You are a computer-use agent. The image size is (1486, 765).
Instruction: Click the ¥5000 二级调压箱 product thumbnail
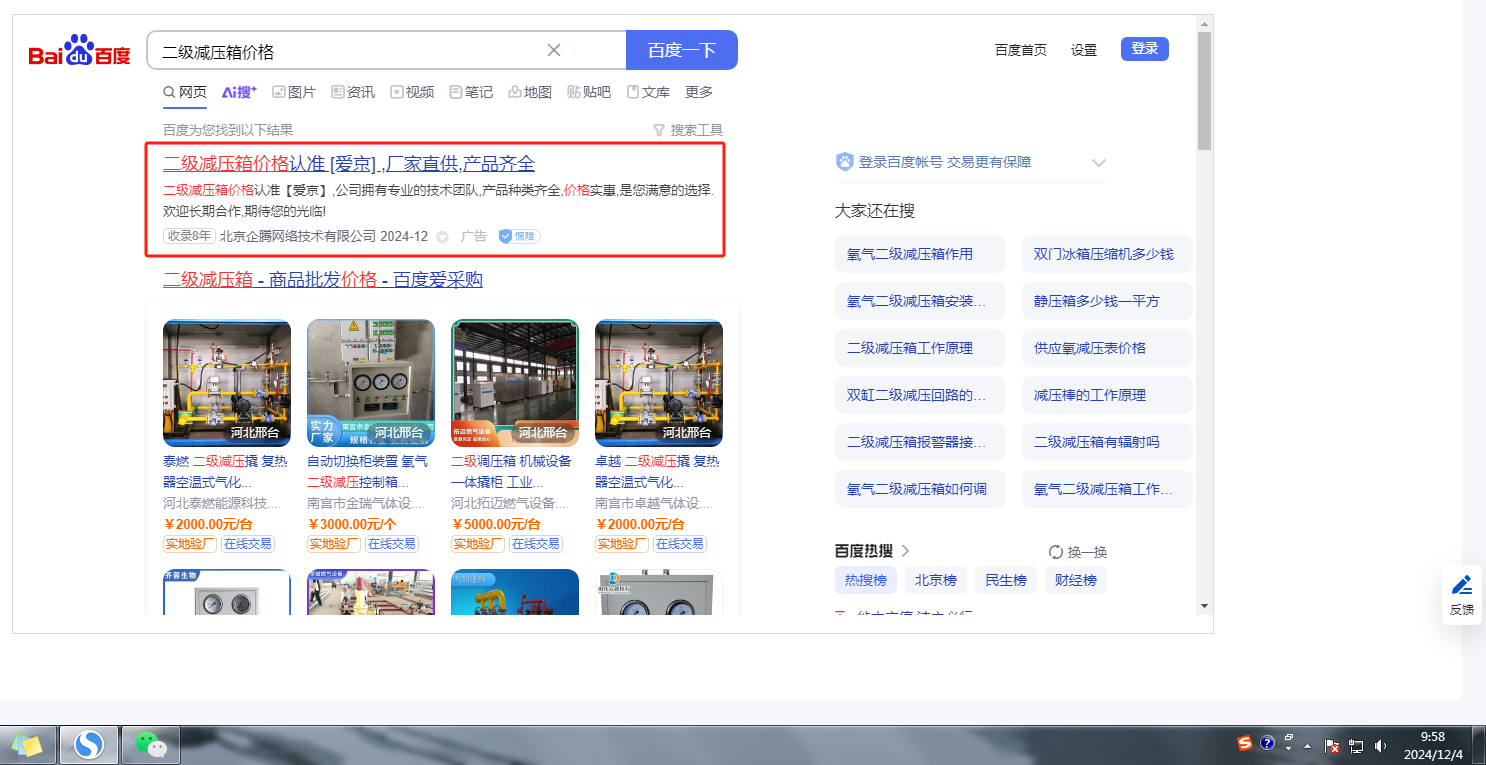515,383
